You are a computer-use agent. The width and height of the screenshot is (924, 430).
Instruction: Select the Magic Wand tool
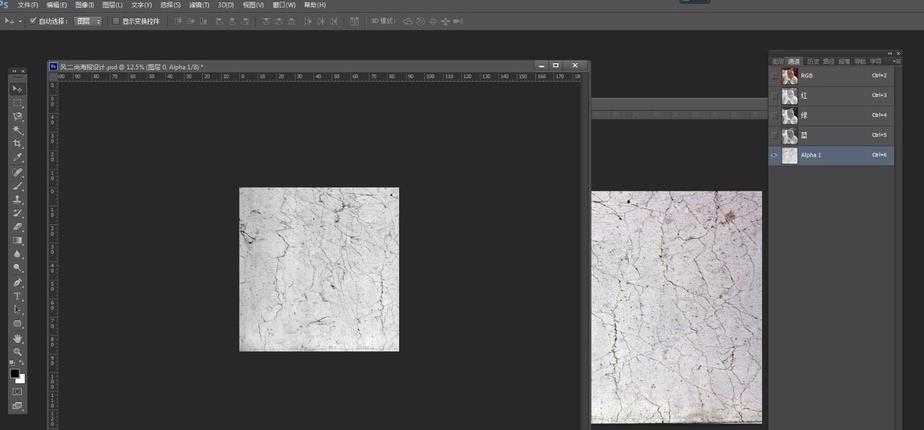pos(17,130)
